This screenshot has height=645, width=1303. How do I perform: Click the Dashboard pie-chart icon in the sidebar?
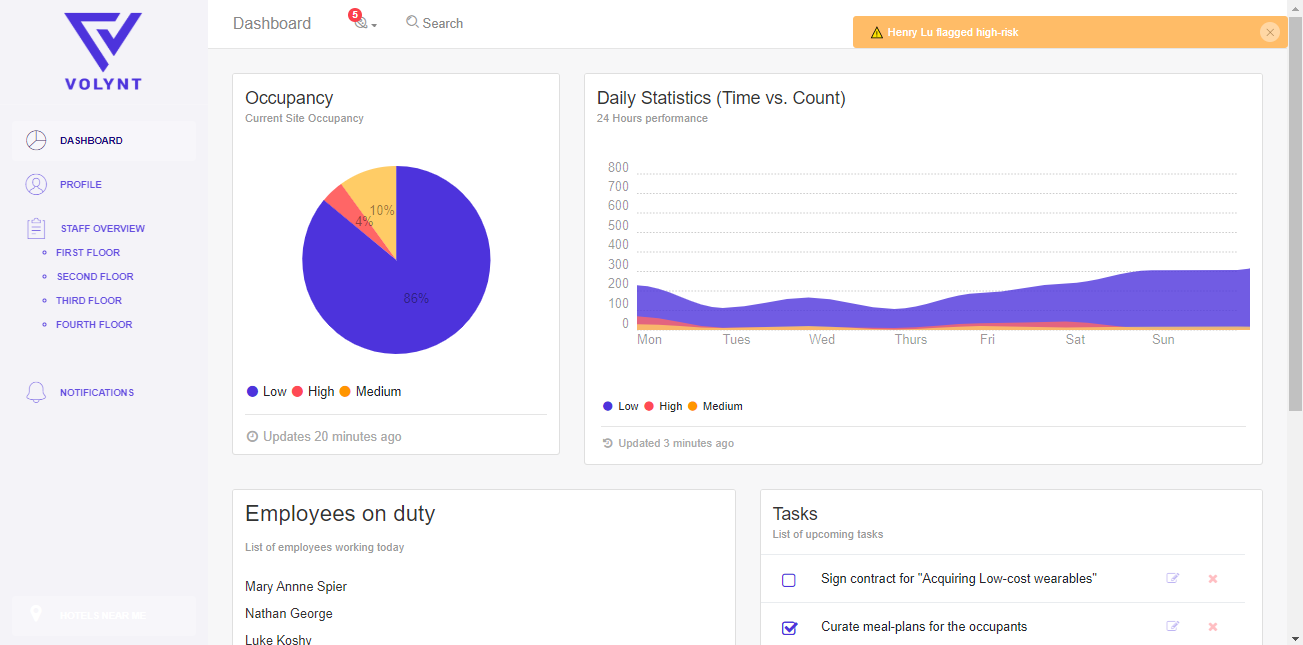[x=36, y=141]
